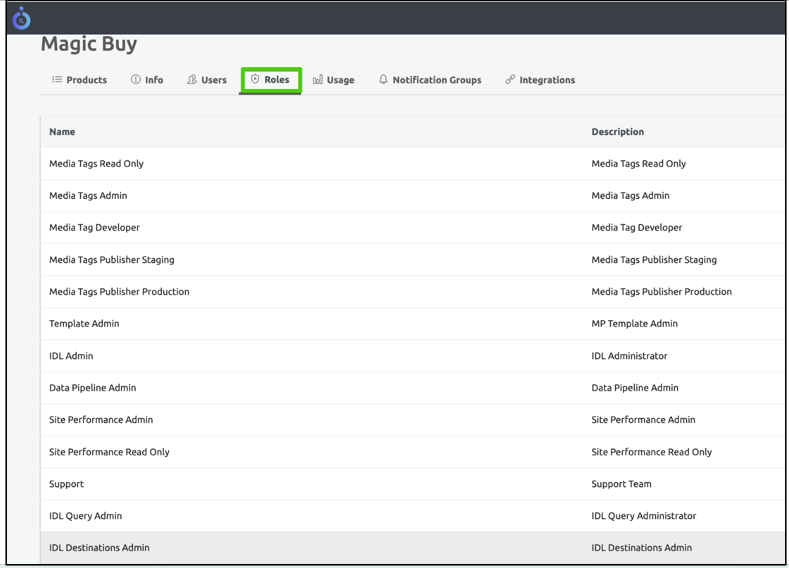Select the Data Pipeline Admin role
Image resolution: width=789 pixels, height=568 pixels.
pos(92,388)
